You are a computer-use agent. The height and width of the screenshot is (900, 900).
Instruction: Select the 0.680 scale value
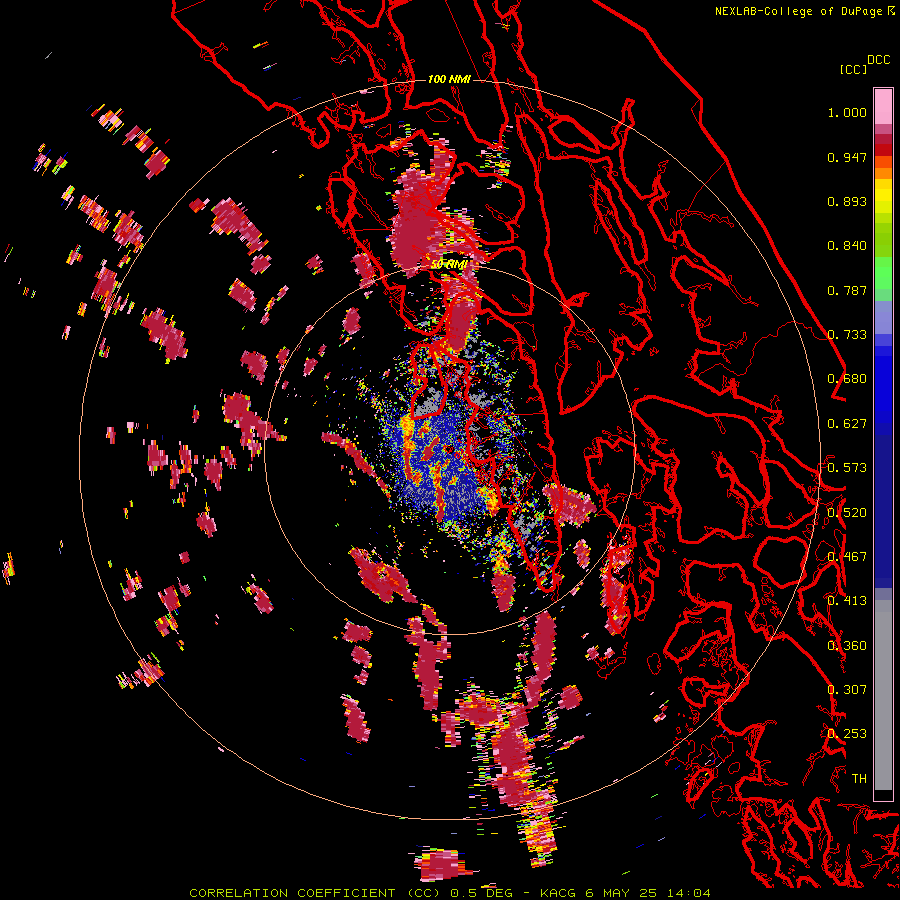click(x=847, y=379)
